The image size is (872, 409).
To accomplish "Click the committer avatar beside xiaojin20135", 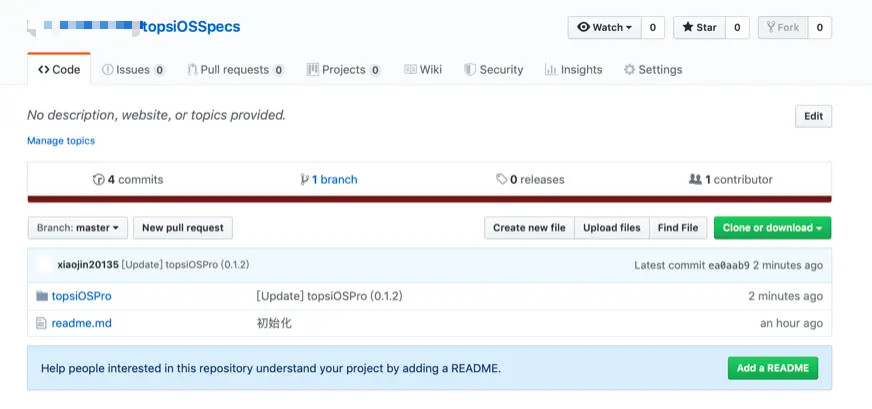I will 44,266.
